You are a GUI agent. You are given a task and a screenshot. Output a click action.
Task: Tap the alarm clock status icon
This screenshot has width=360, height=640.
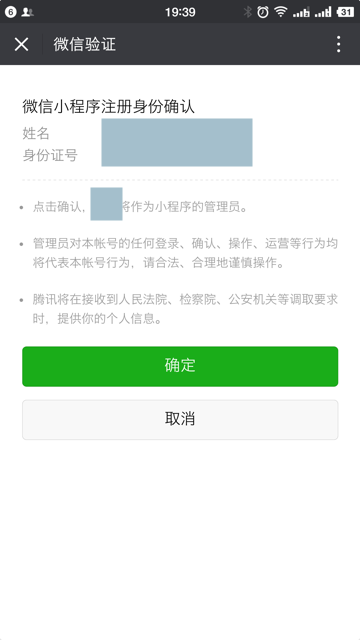(263, 12)
